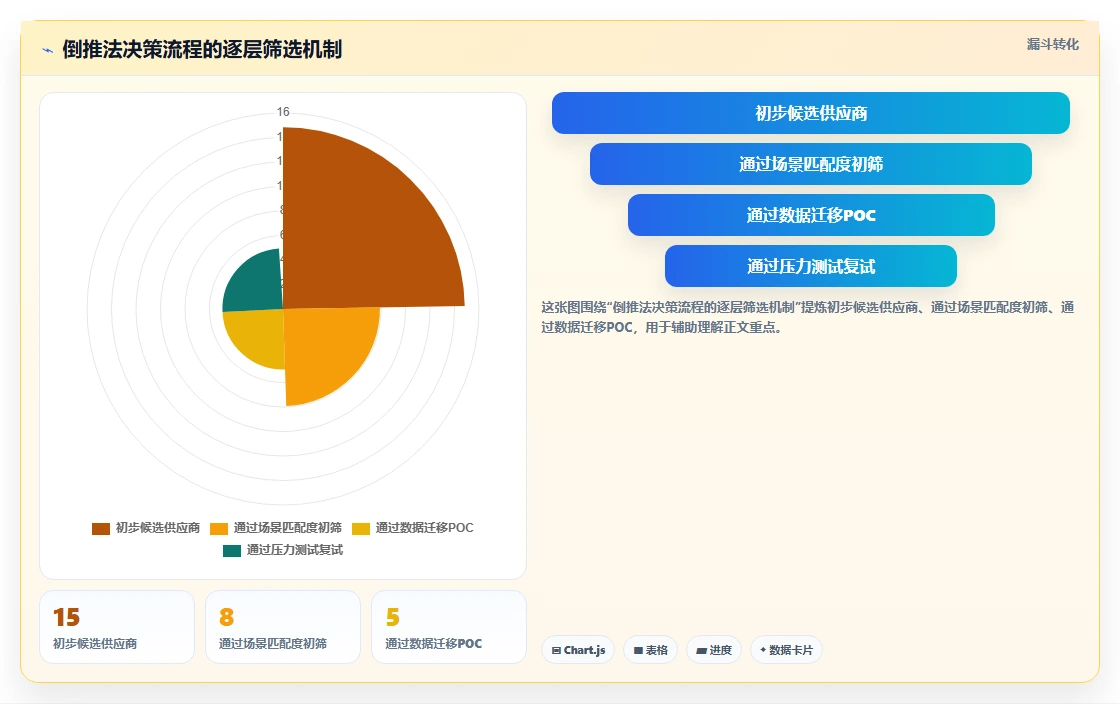
Task: Click the 进度 tag icon
Action: (x=701, y=650)
